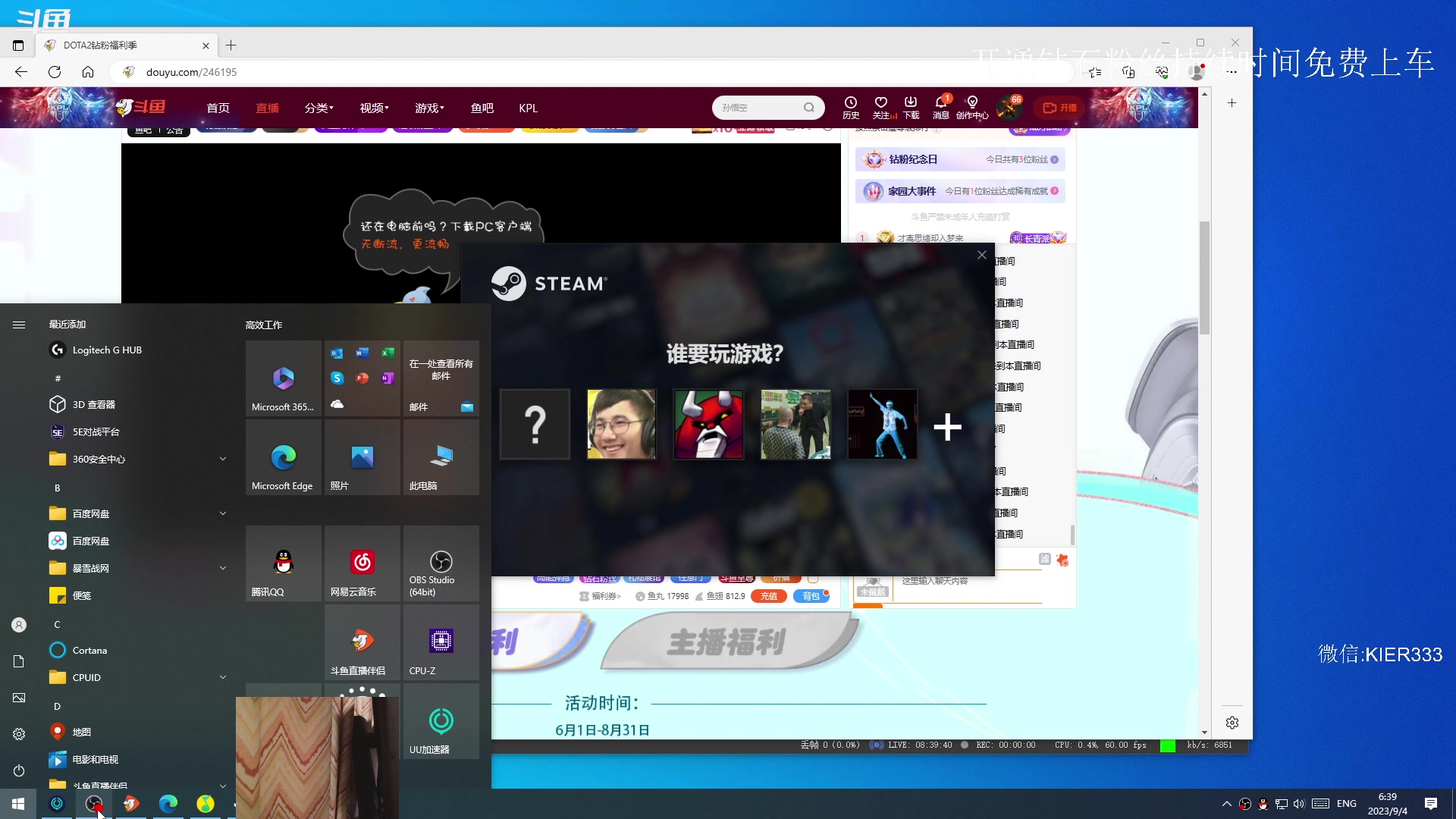Switch to the 直播 nav tab

(267, 108)
